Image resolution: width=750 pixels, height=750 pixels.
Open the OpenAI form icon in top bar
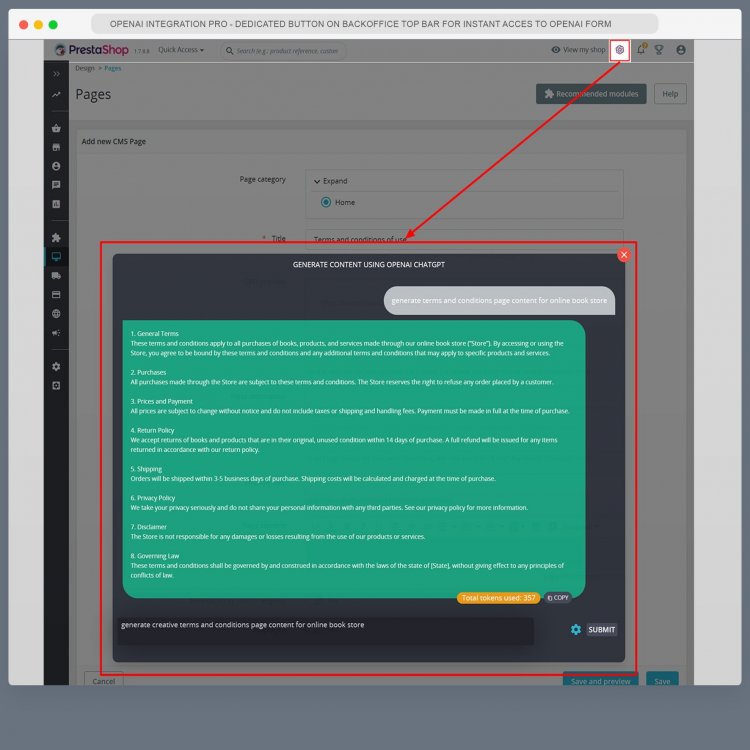point(619,50)
